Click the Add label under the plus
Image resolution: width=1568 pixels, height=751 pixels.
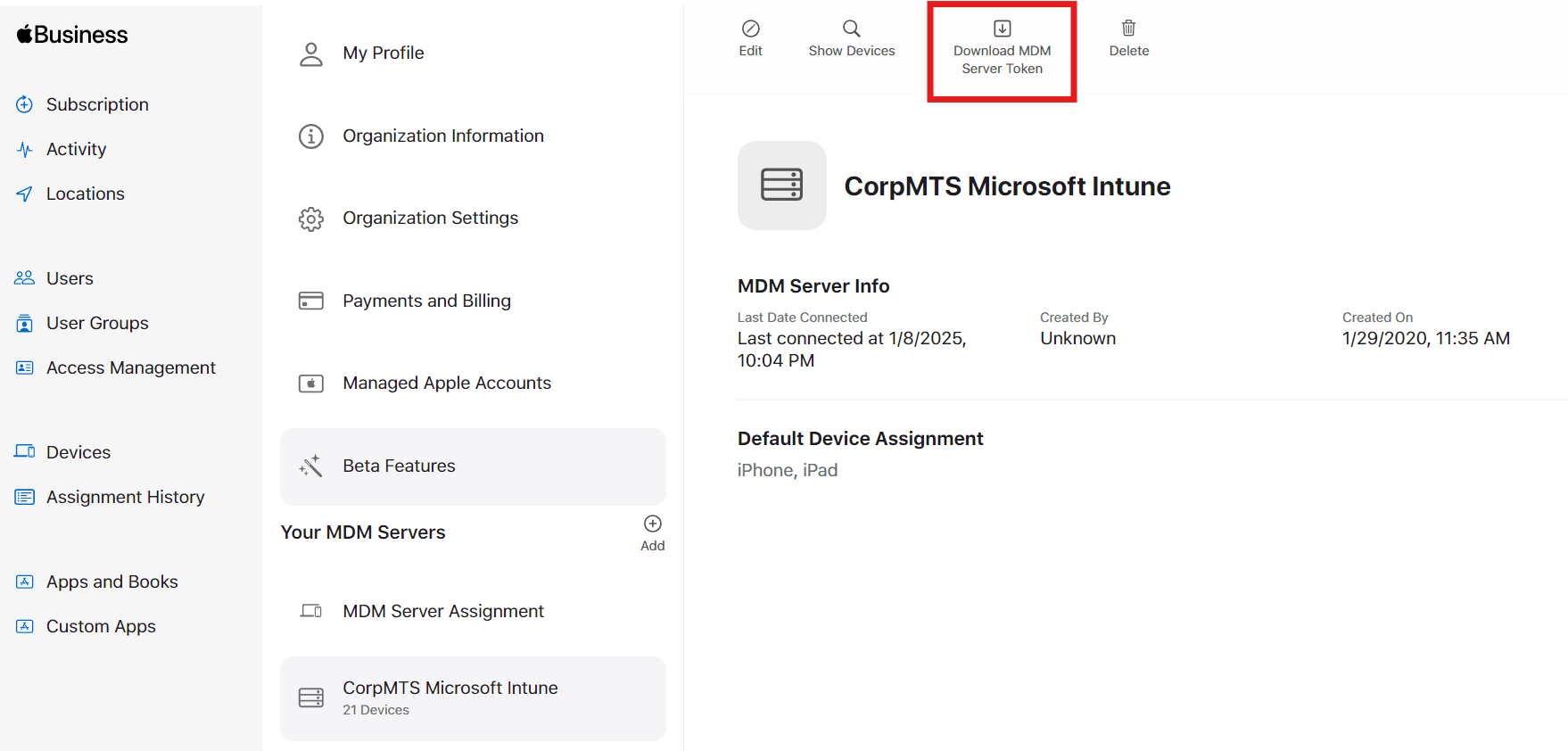point(653,546)
